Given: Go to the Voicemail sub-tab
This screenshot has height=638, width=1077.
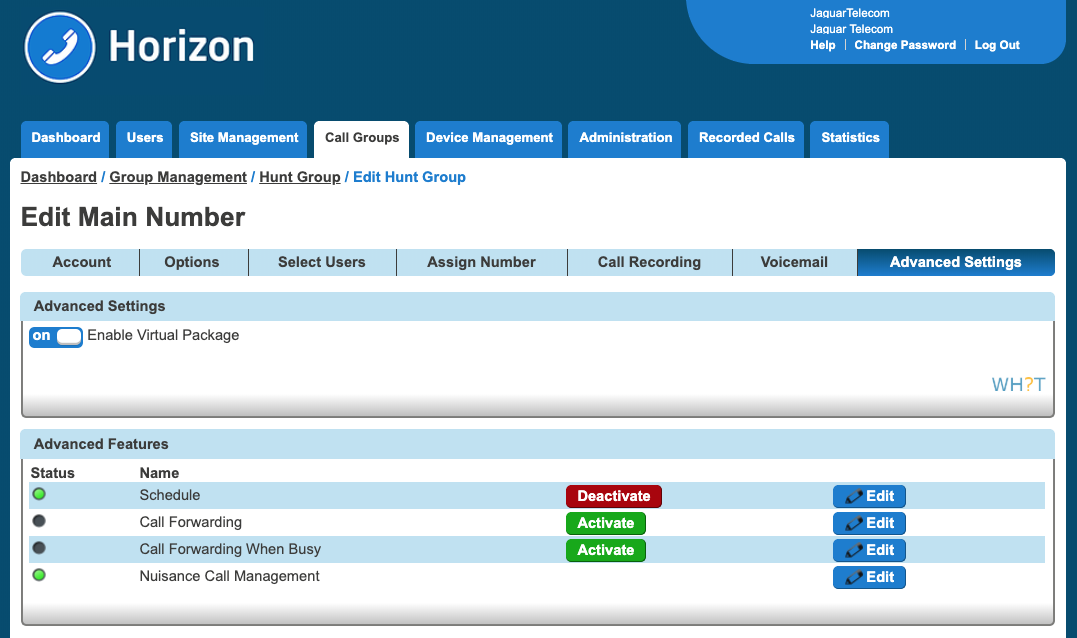Looking at the screenshot, I should pyautogui.click(x=794, y=262).
